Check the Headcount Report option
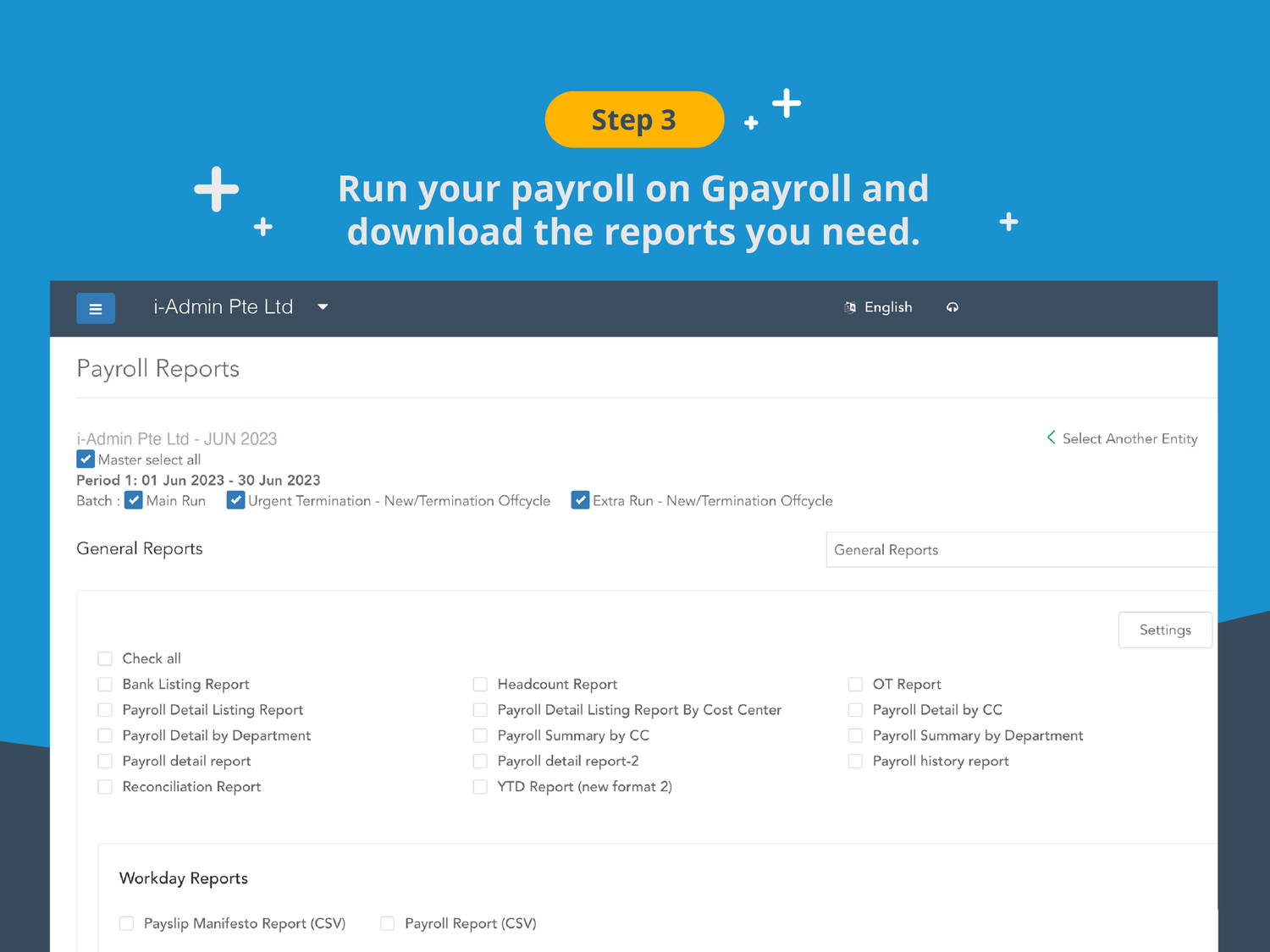This screenshot has width=1270, height=952. point(480,684)
